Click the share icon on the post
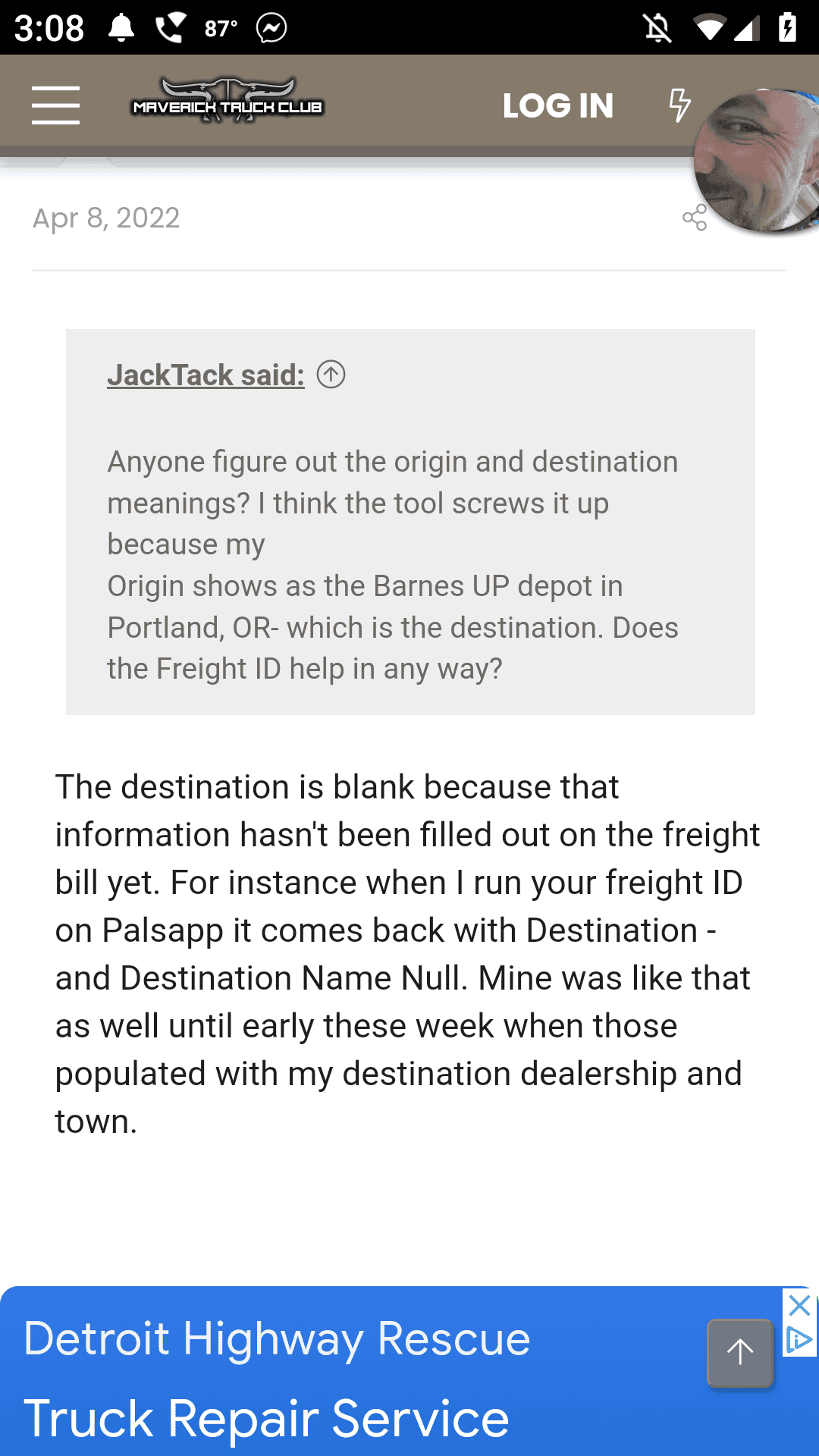Image resolution: width=819 pixels, height=1456 pixels. tap(694, 218)
